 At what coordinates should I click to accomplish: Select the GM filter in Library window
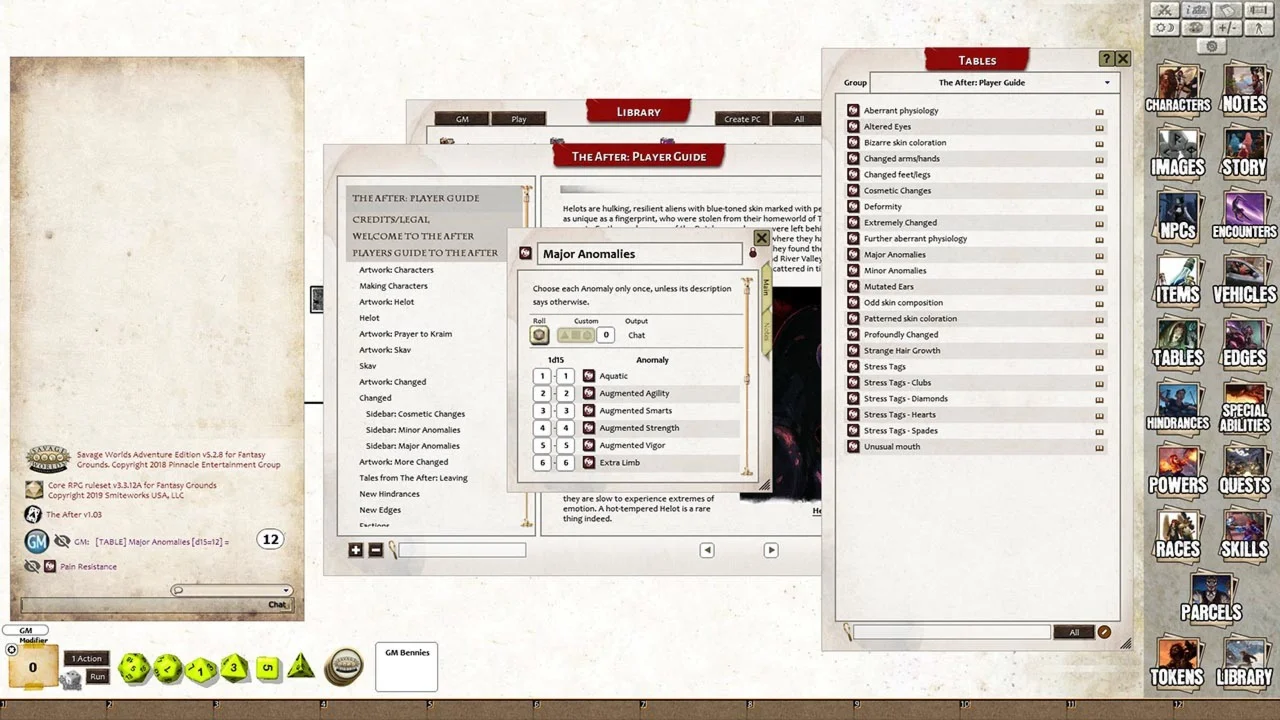[462, 119]
